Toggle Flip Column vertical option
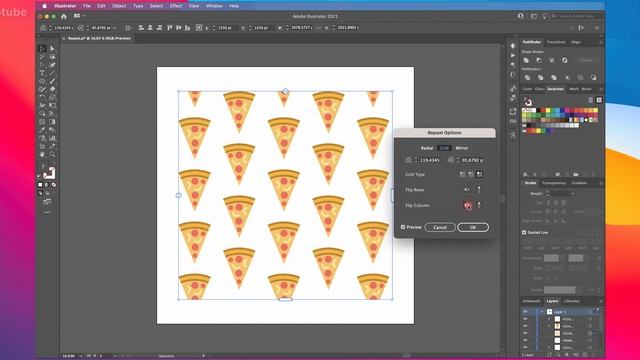This screenshot has height=360, width=640. (x=479, y=205)
